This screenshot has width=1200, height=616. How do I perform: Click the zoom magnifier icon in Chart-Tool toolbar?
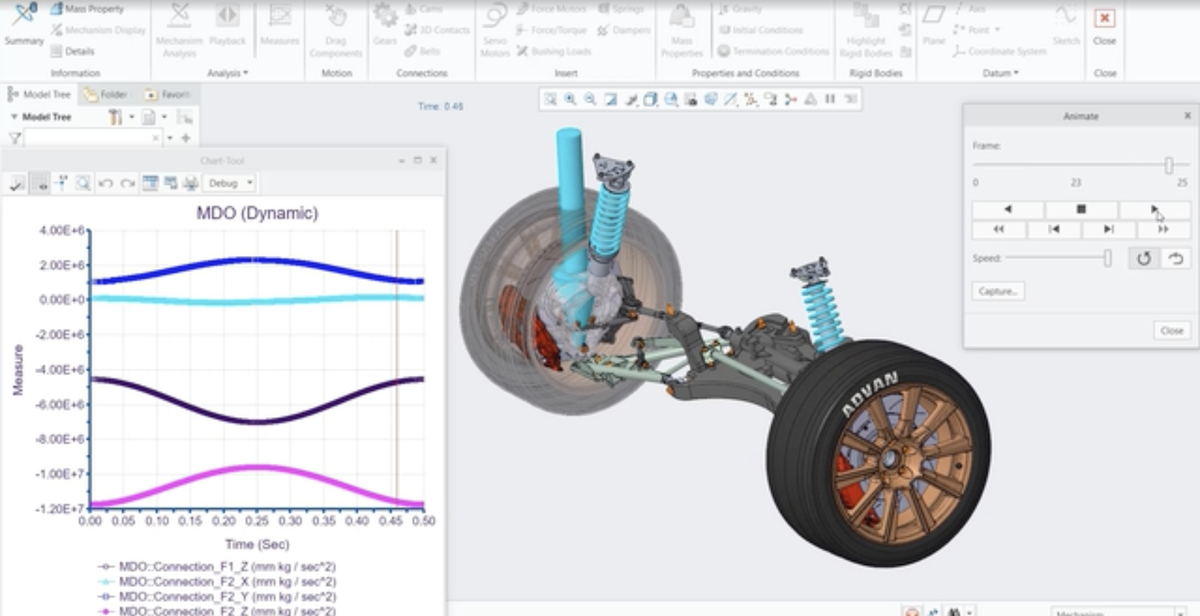pyautogui.click(x=83, y=183)
